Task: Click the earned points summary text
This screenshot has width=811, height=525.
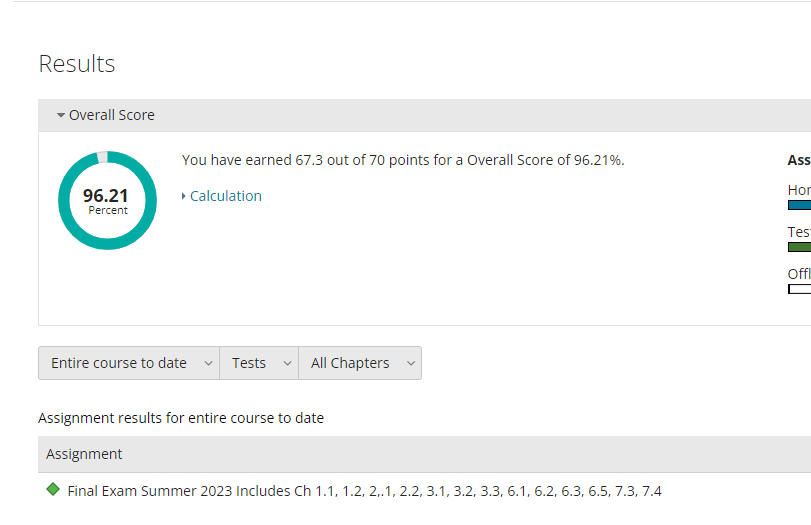Action: (x=403, y=160)
